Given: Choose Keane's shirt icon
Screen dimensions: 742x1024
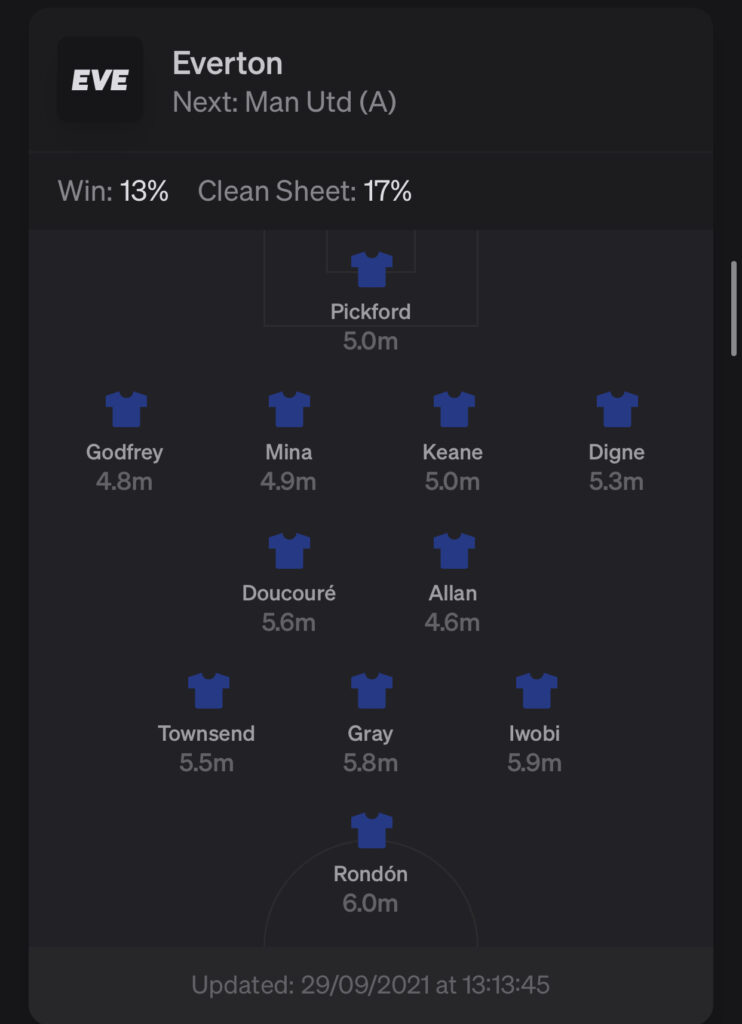Looking at the screenshot, I should click(x=454, y=409).
